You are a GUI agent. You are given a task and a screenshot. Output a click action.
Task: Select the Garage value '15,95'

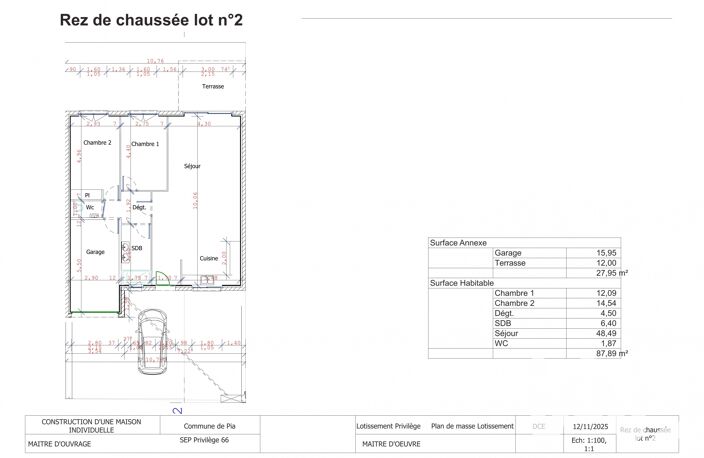tap(606, 253)
